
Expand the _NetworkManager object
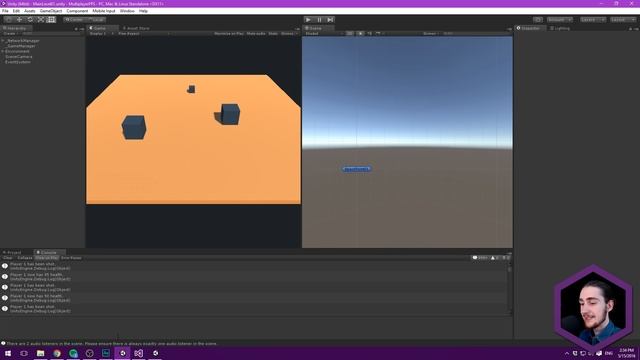[x=3, y=41]
